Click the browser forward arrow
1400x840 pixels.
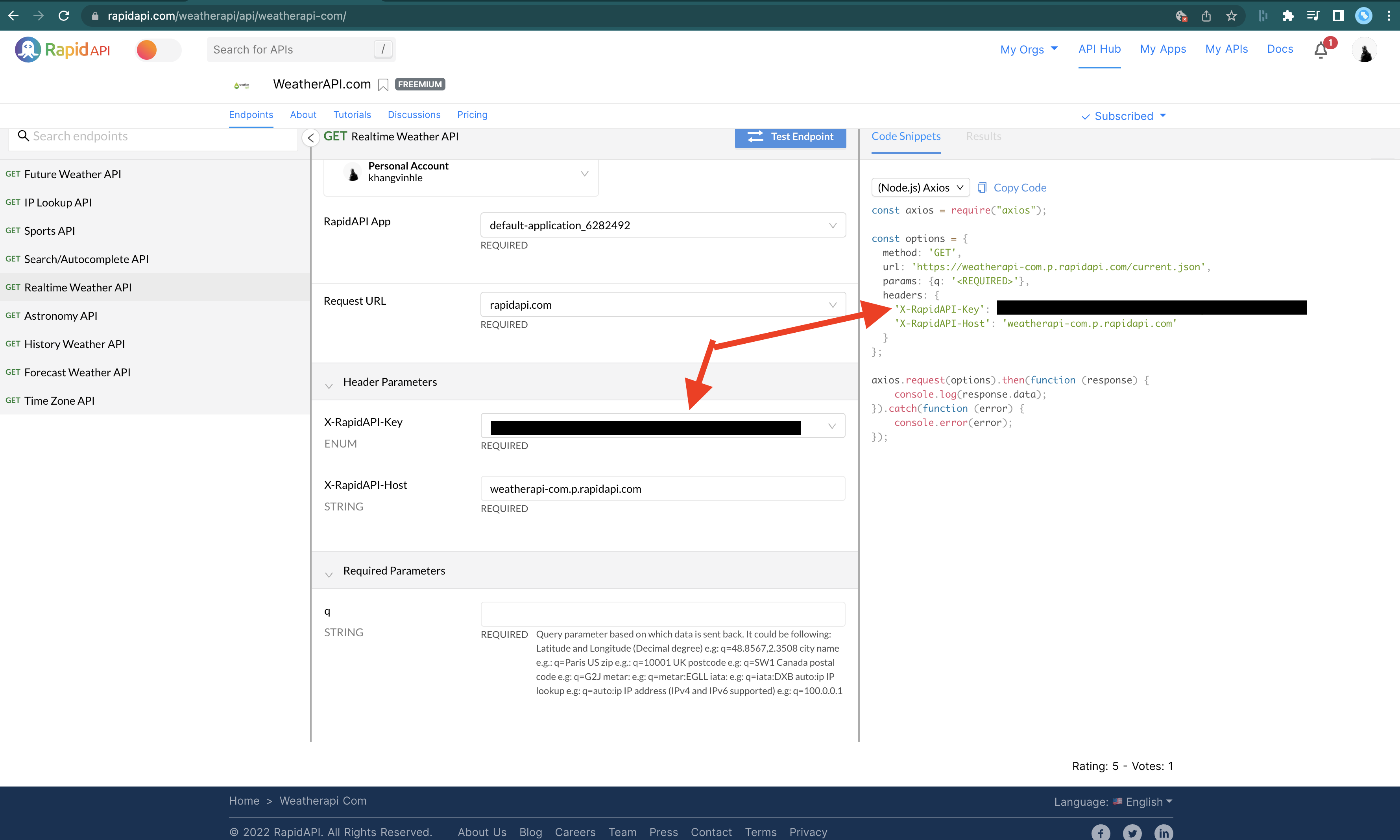[39, 16]
